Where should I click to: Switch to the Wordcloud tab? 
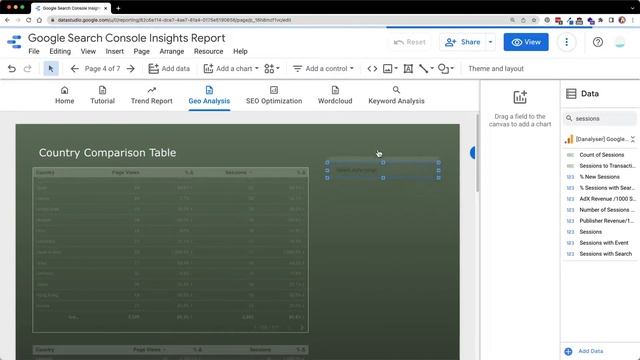pyautogui.click(x=335, y=96)
